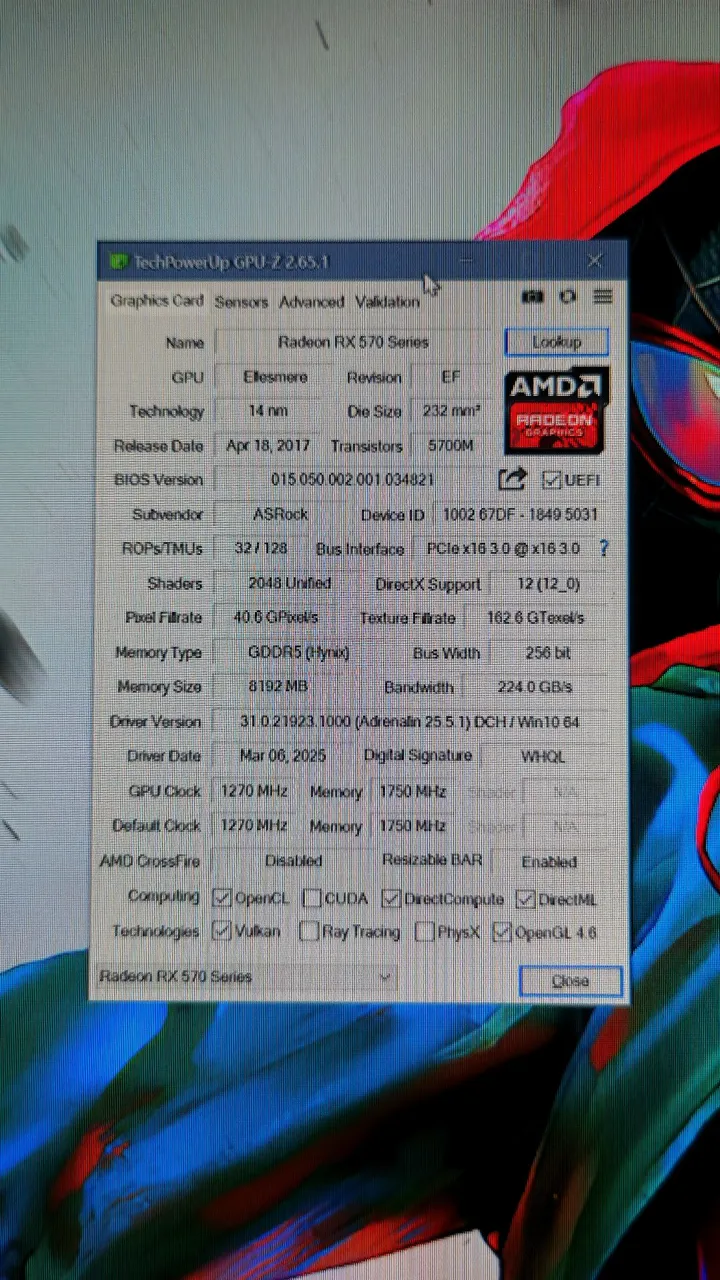
Task: Toggle the Ray Tracing checkbox
Action: point(309,932)
